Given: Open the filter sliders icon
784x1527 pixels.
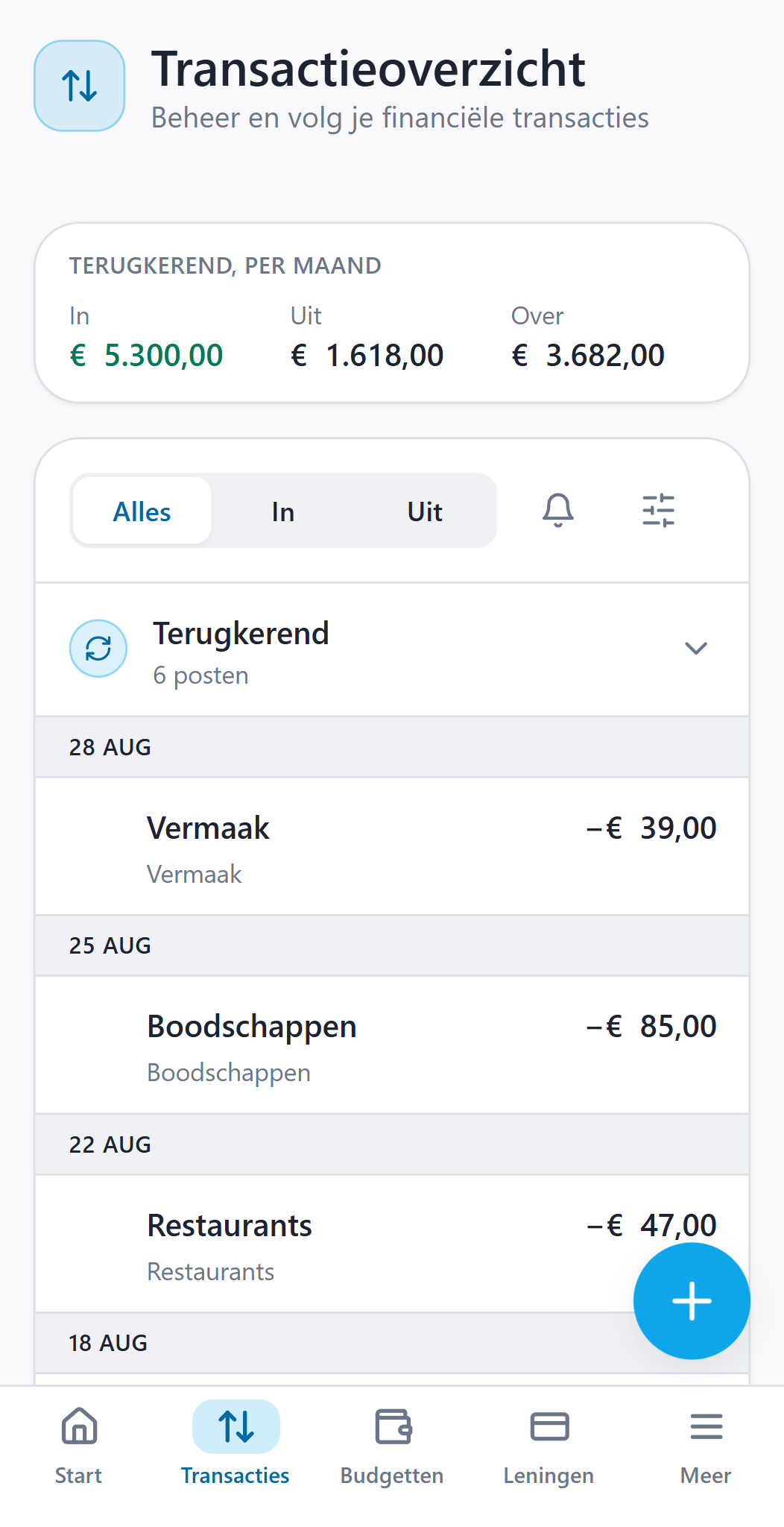Looking at the screenshot, I should 659,511.
